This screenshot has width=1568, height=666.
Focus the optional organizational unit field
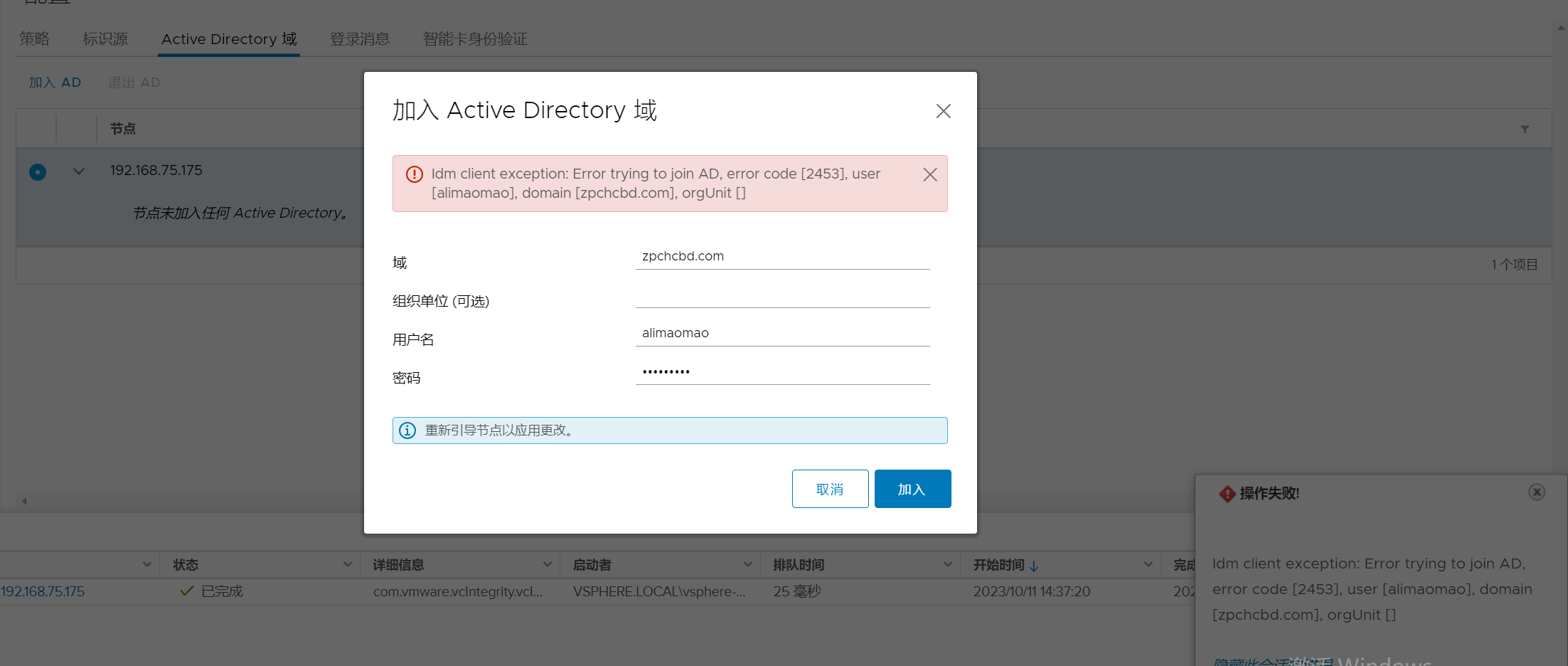point(782,295)
